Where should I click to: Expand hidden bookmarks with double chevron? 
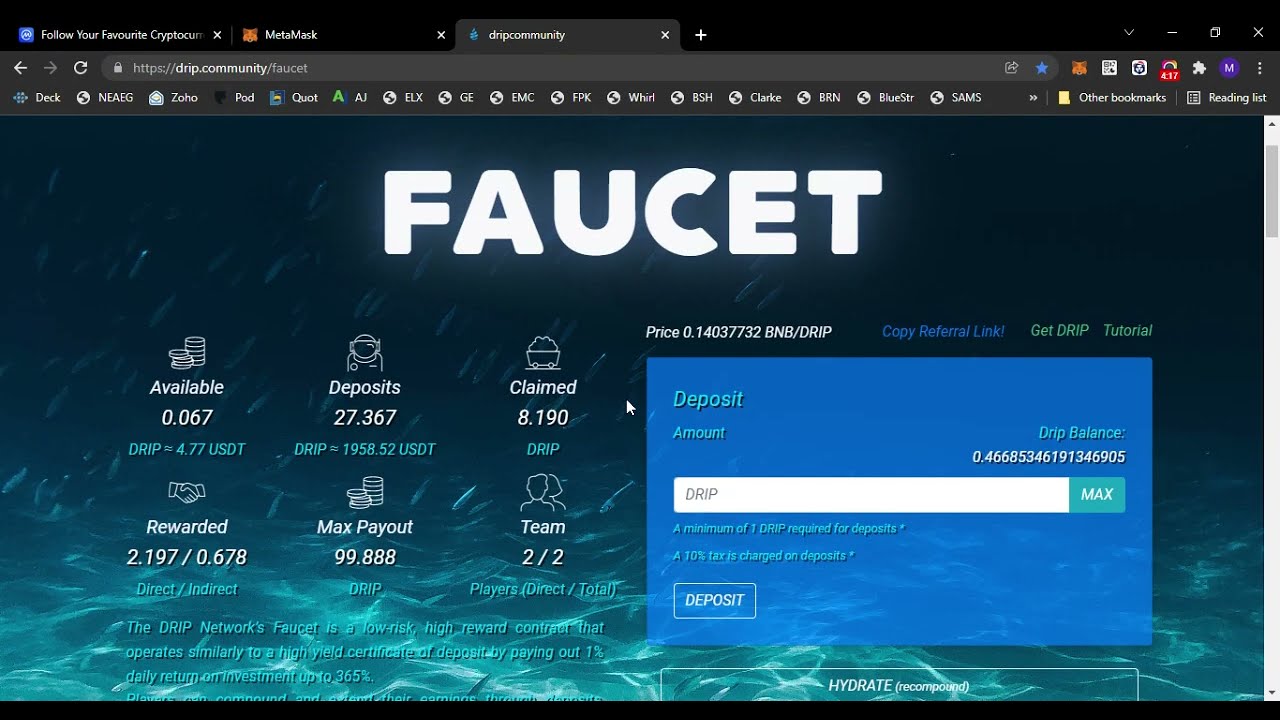click(1033, 98)
